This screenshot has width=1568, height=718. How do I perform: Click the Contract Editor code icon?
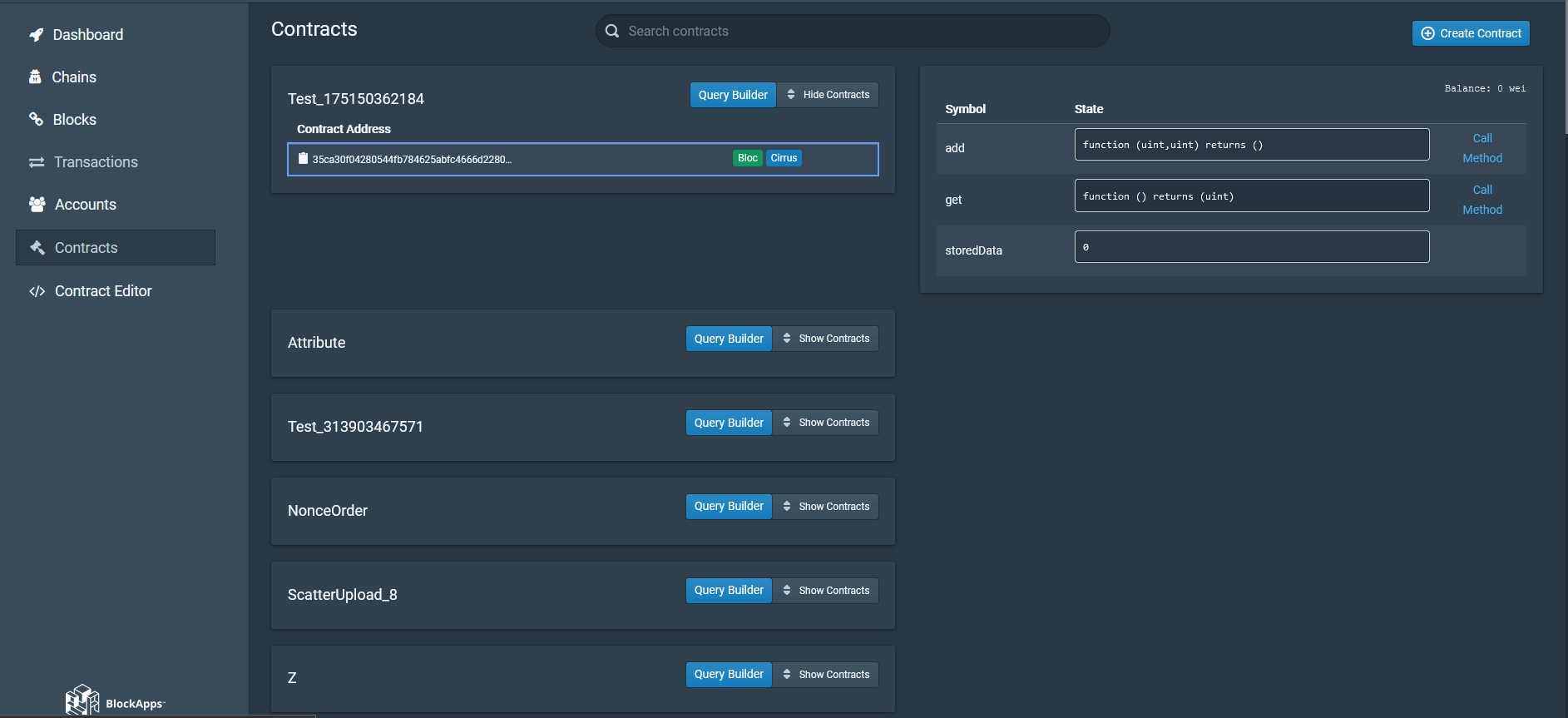[x=37, y=291]
